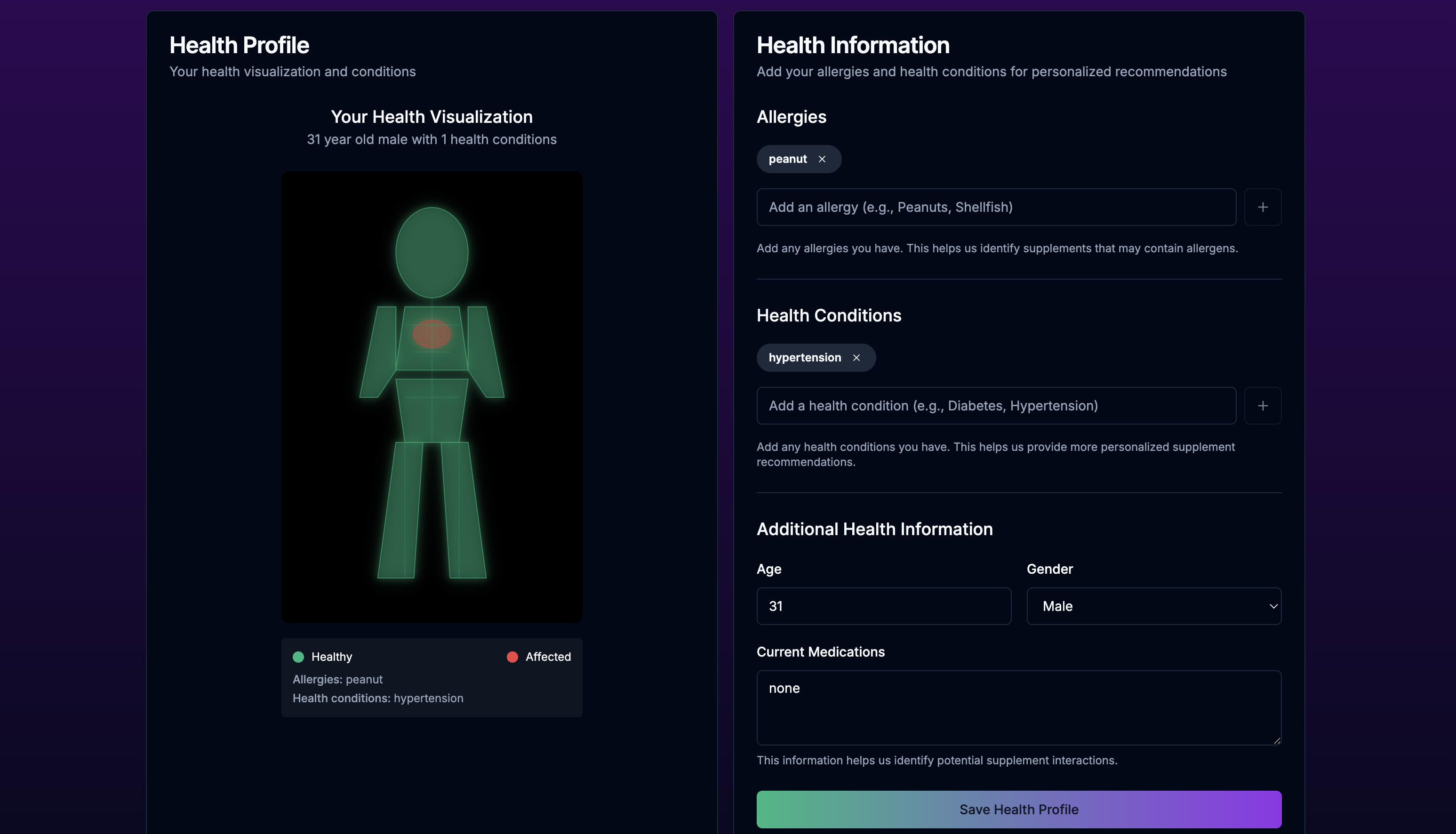Click the Current Medications text area
Viewport: 1456px width, 834px height.
1018,707
